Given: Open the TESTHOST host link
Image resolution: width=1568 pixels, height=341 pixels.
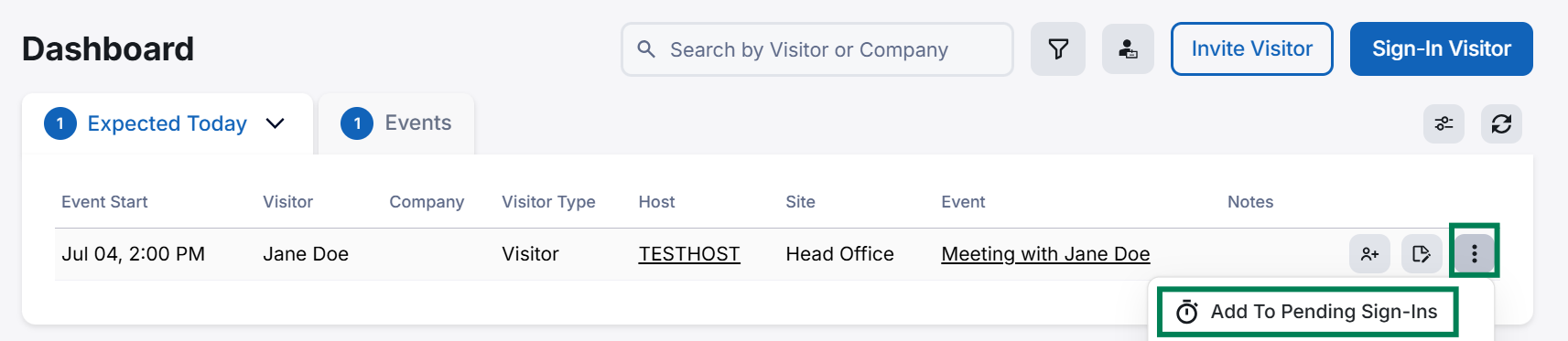Looking at the screenshot, I should 689,254.
